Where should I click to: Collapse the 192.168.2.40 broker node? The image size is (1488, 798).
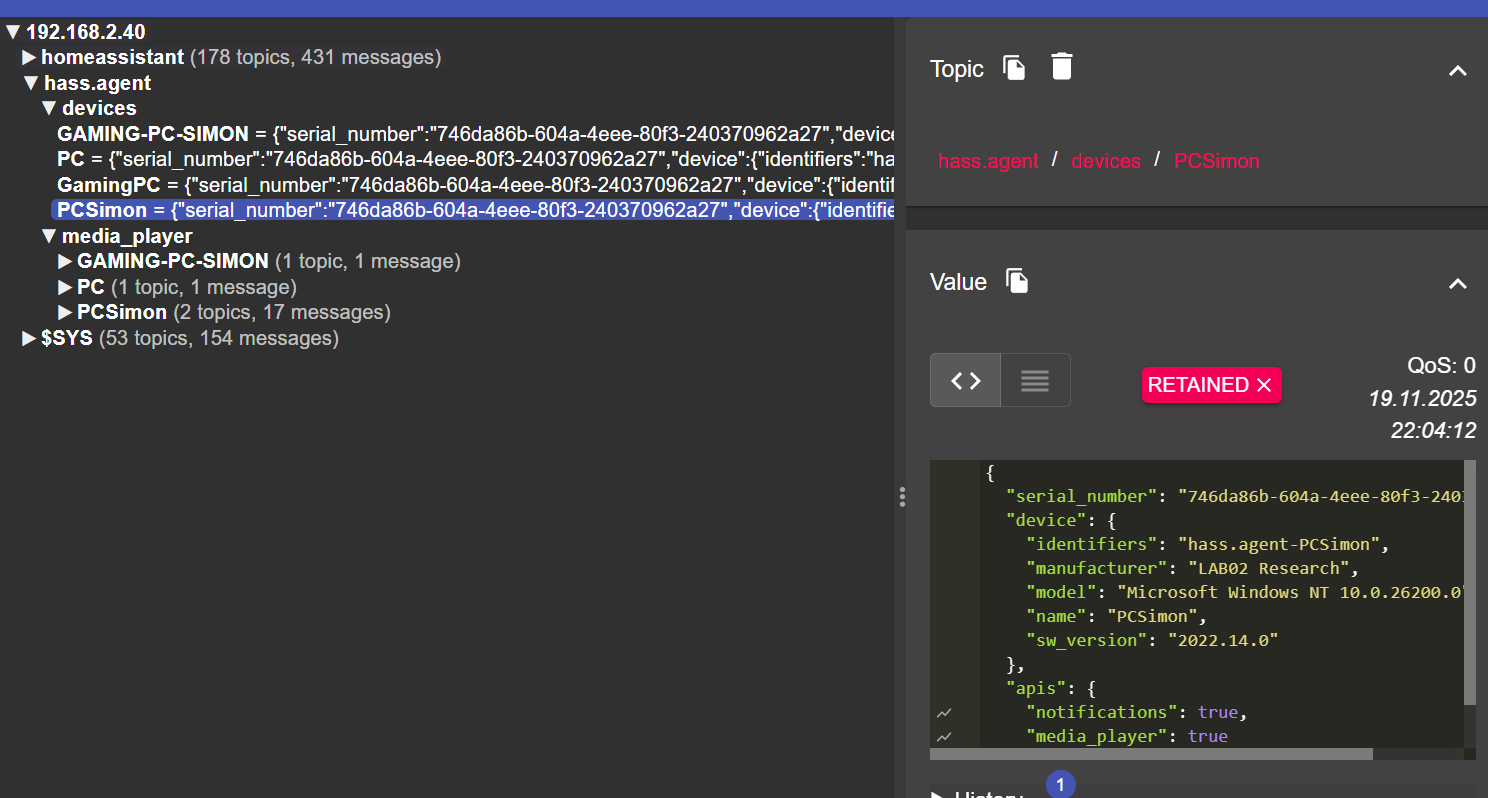pos(13,32)
